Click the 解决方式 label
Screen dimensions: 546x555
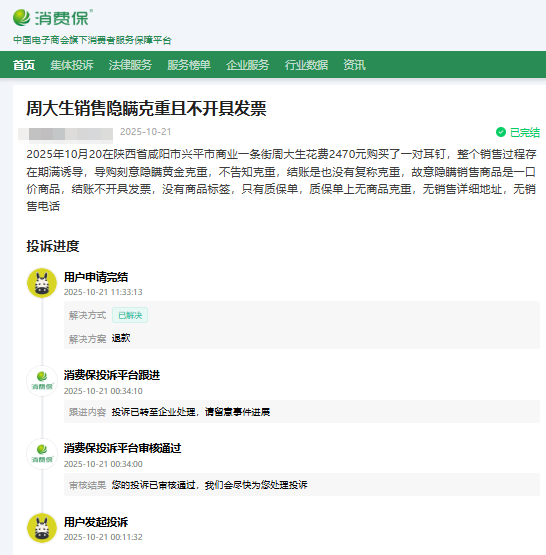pyautogui.click(x=87, y=315)
